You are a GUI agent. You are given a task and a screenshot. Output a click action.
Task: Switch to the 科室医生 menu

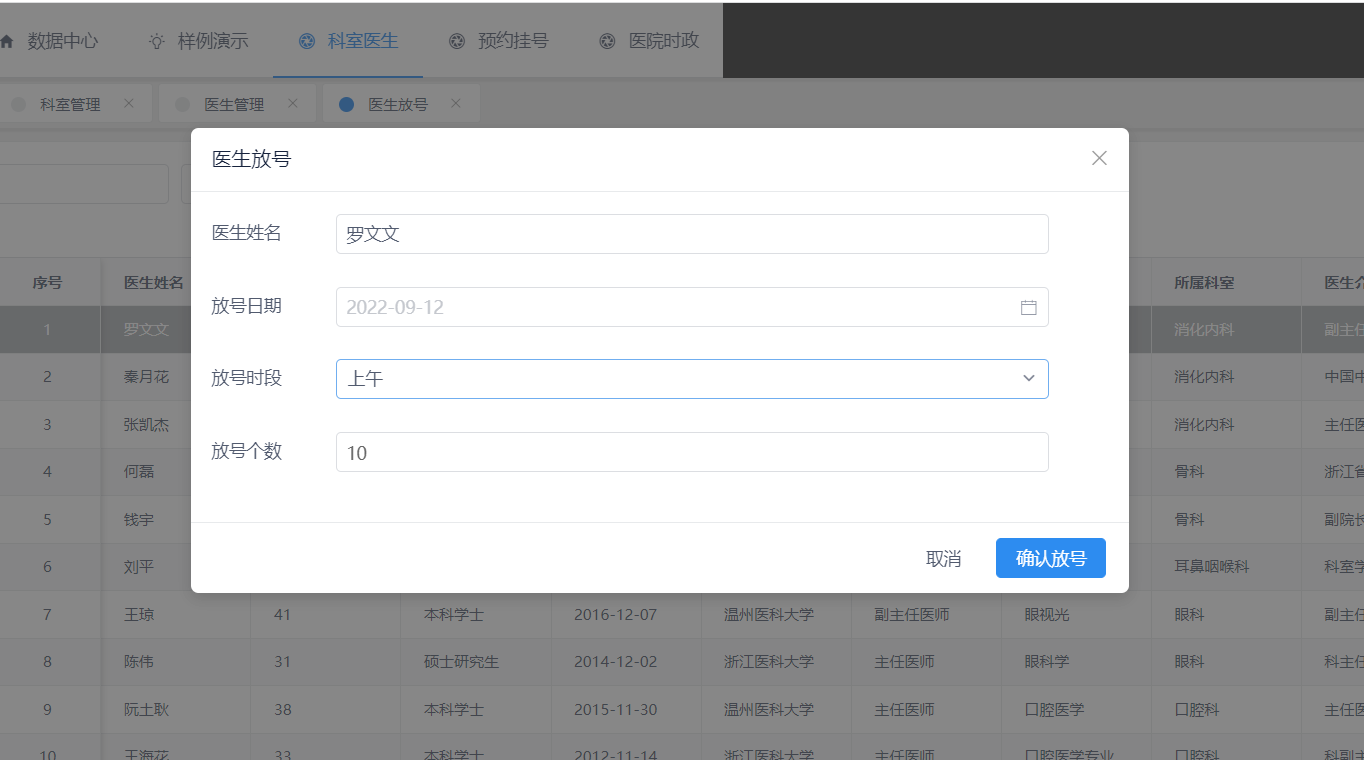pyautogui.click(x=349, y=41)
